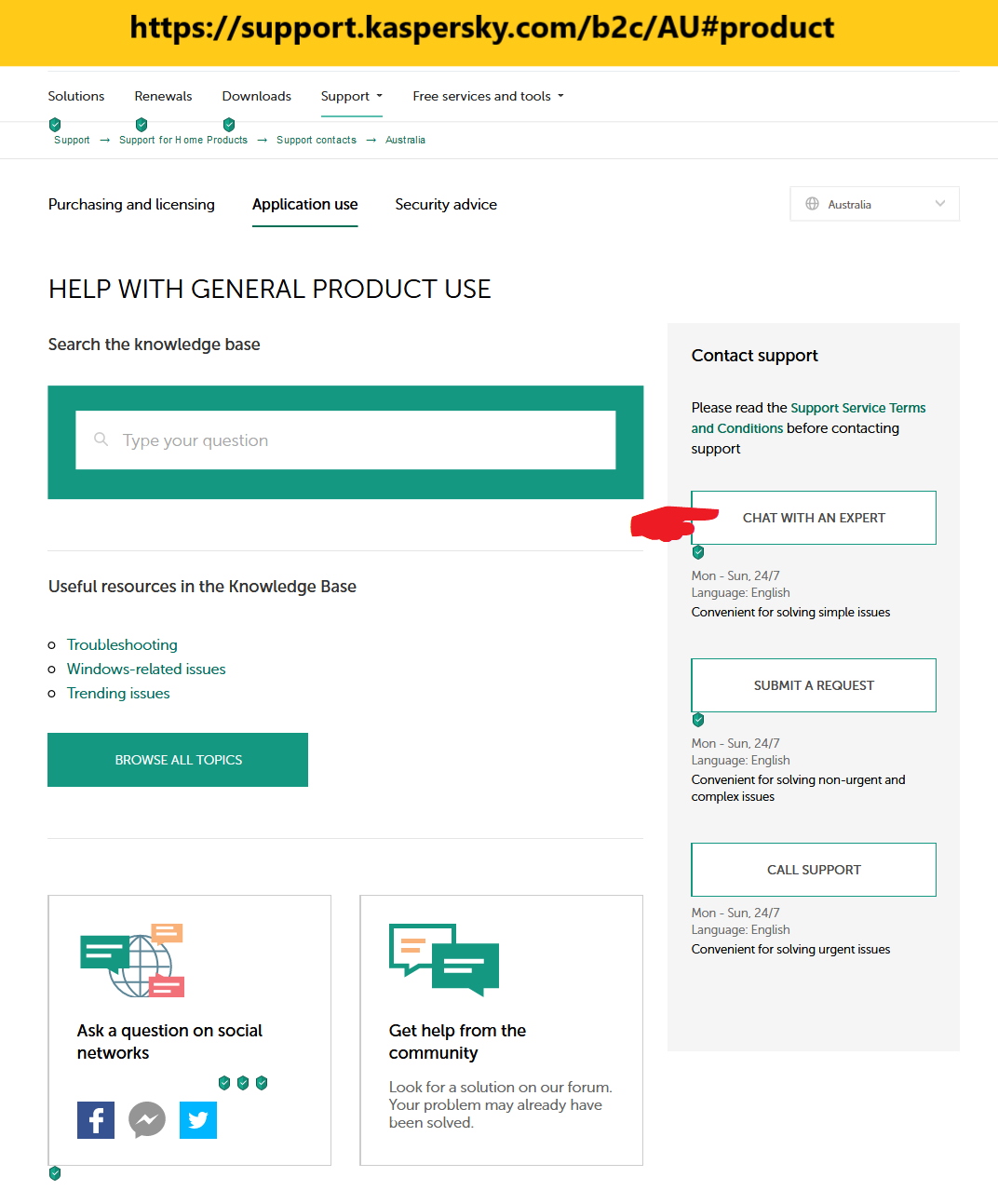Open the Twitter social icon
The image size is (998, 1204).
click(198, 1120)
